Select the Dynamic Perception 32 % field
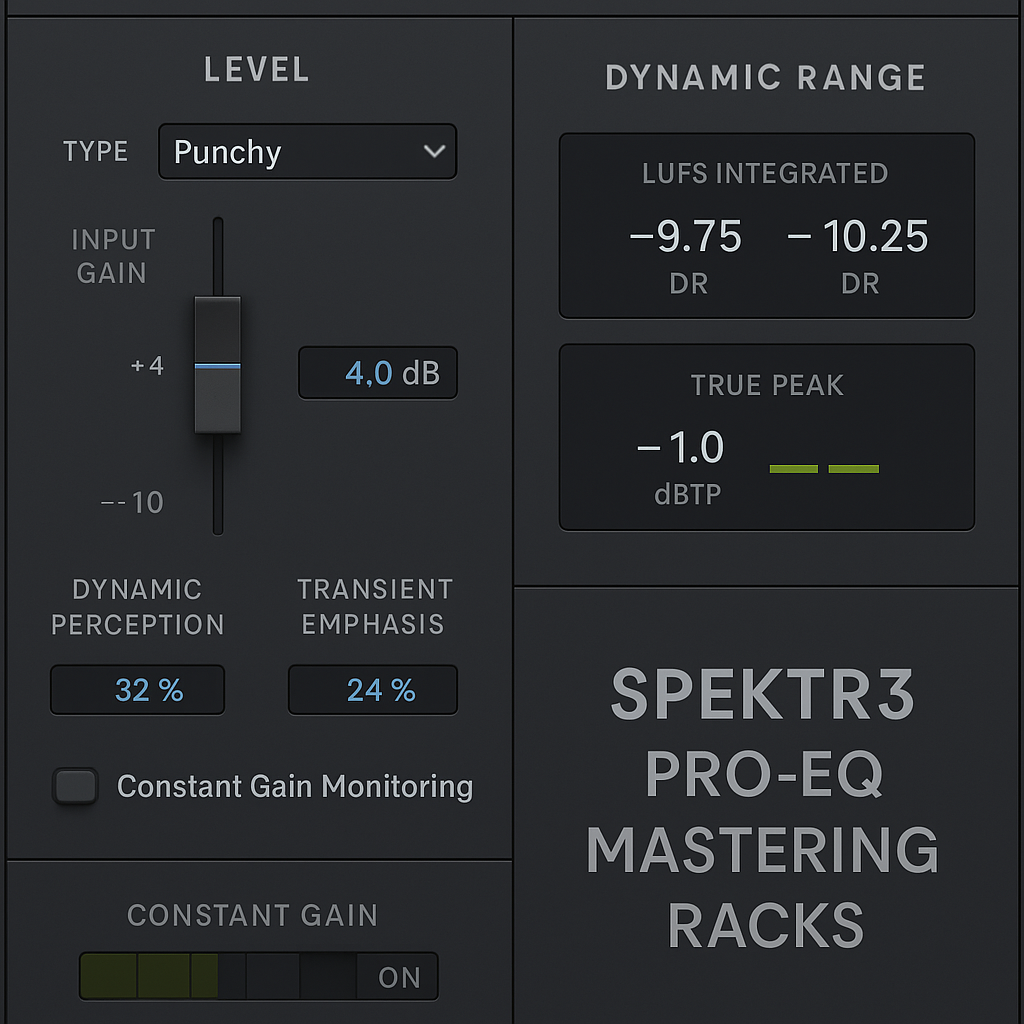The width and height of the screenshot is (1024, 1024). click(x=138, y=690)
